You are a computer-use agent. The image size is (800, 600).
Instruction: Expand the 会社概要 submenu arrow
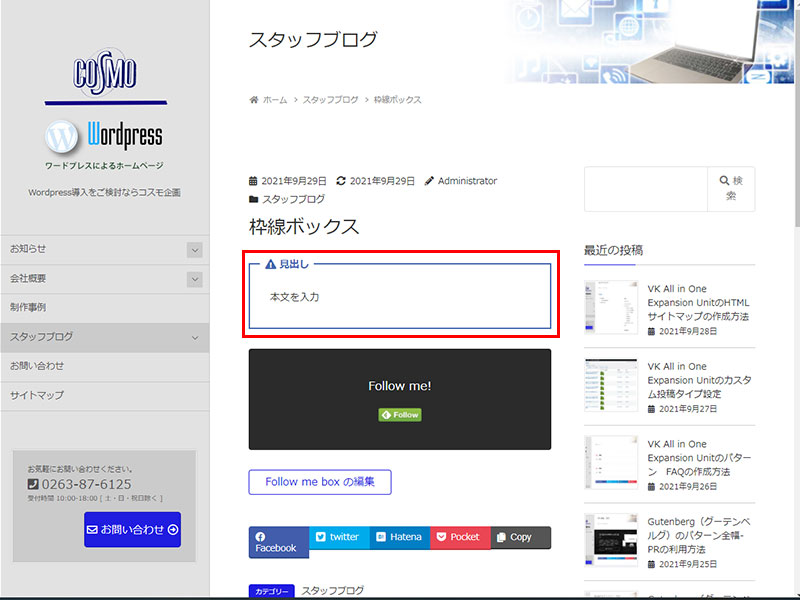pyautogui.click(x=195, y=279)
